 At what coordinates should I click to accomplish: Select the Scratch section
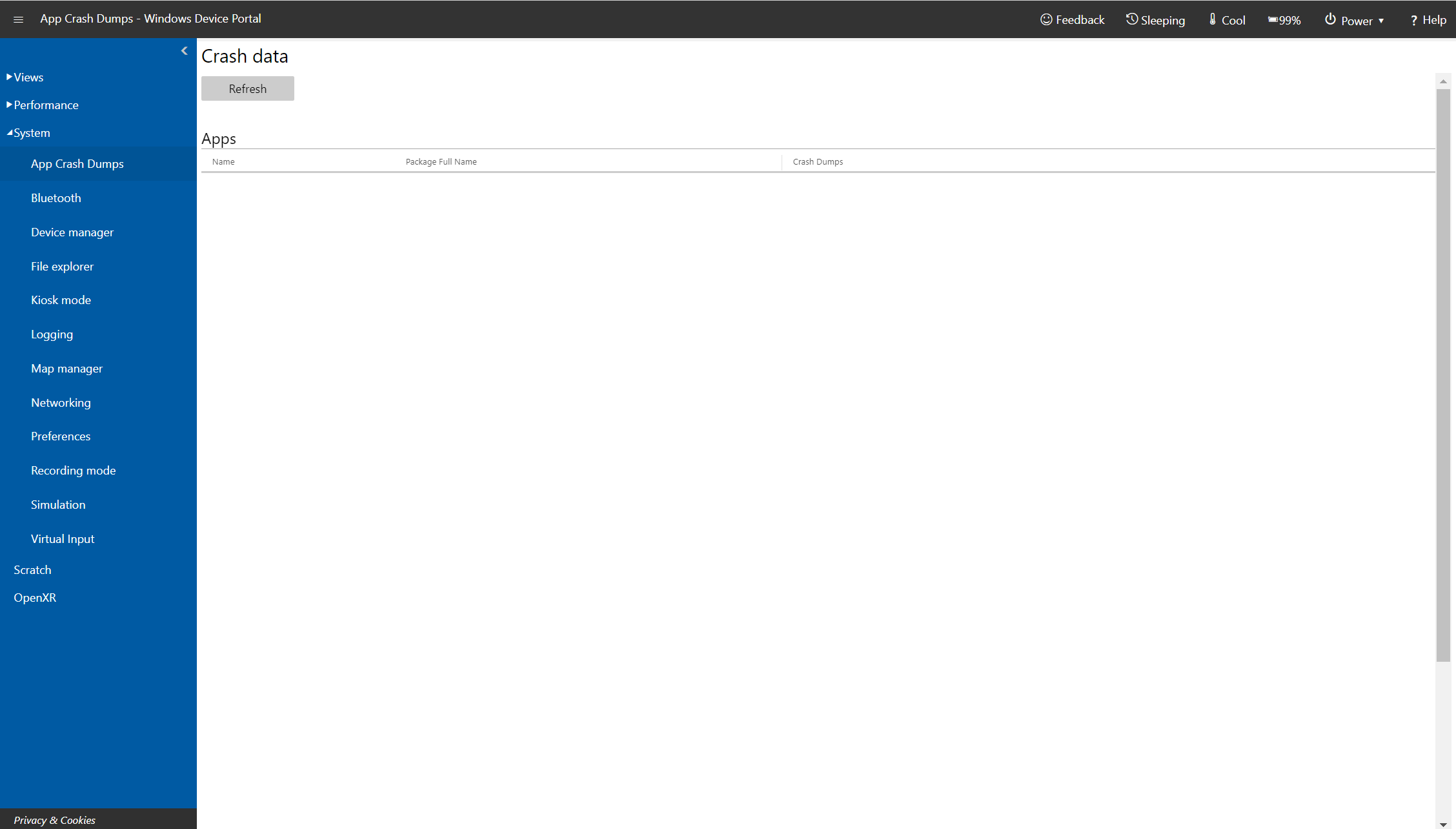[x=32, y=569]
